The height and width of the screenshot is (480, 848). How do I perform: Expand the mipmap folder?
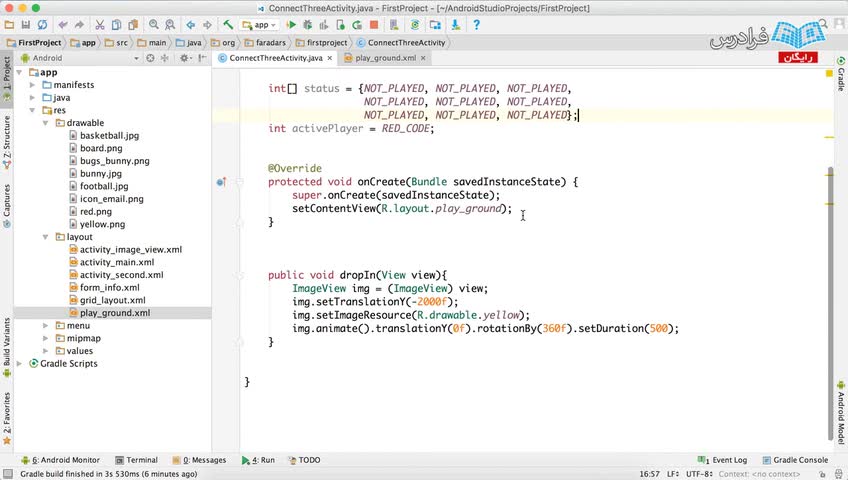(46, 338)
